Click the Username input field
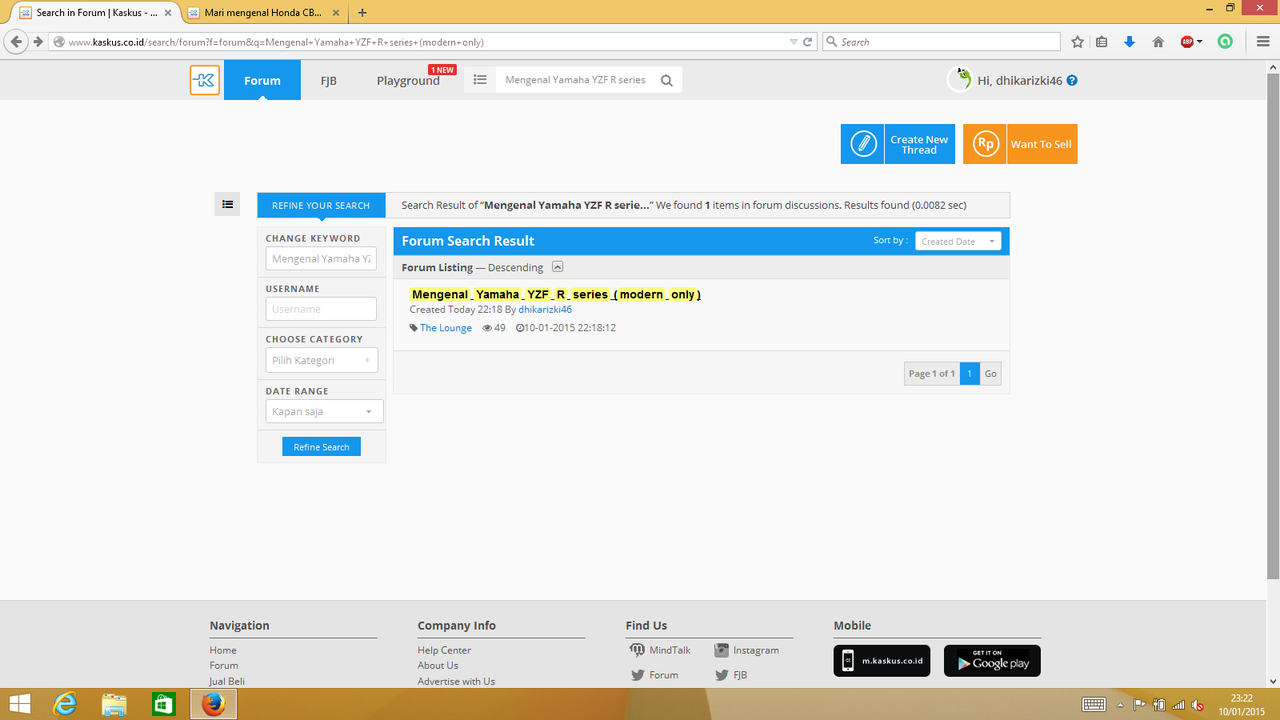 tap(321, 309)
